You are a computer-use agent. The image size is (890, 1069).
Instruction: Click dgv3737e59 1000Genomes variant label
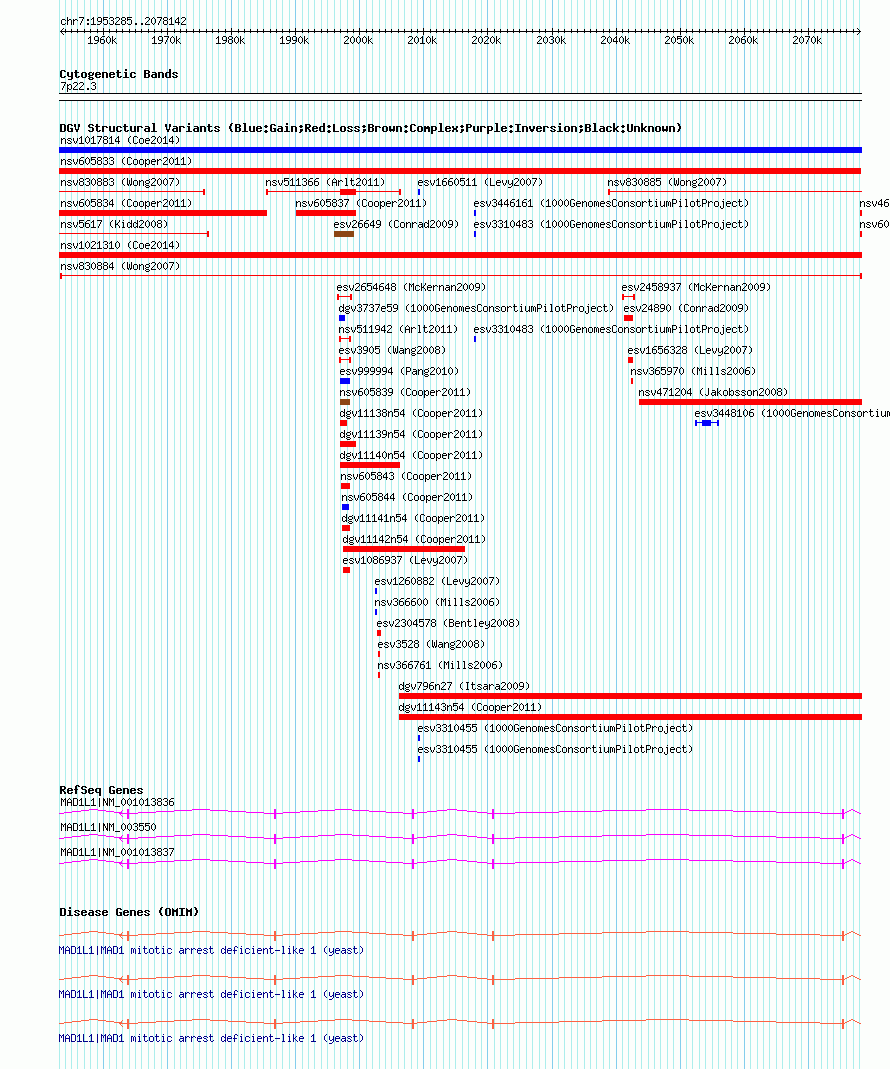476,309
